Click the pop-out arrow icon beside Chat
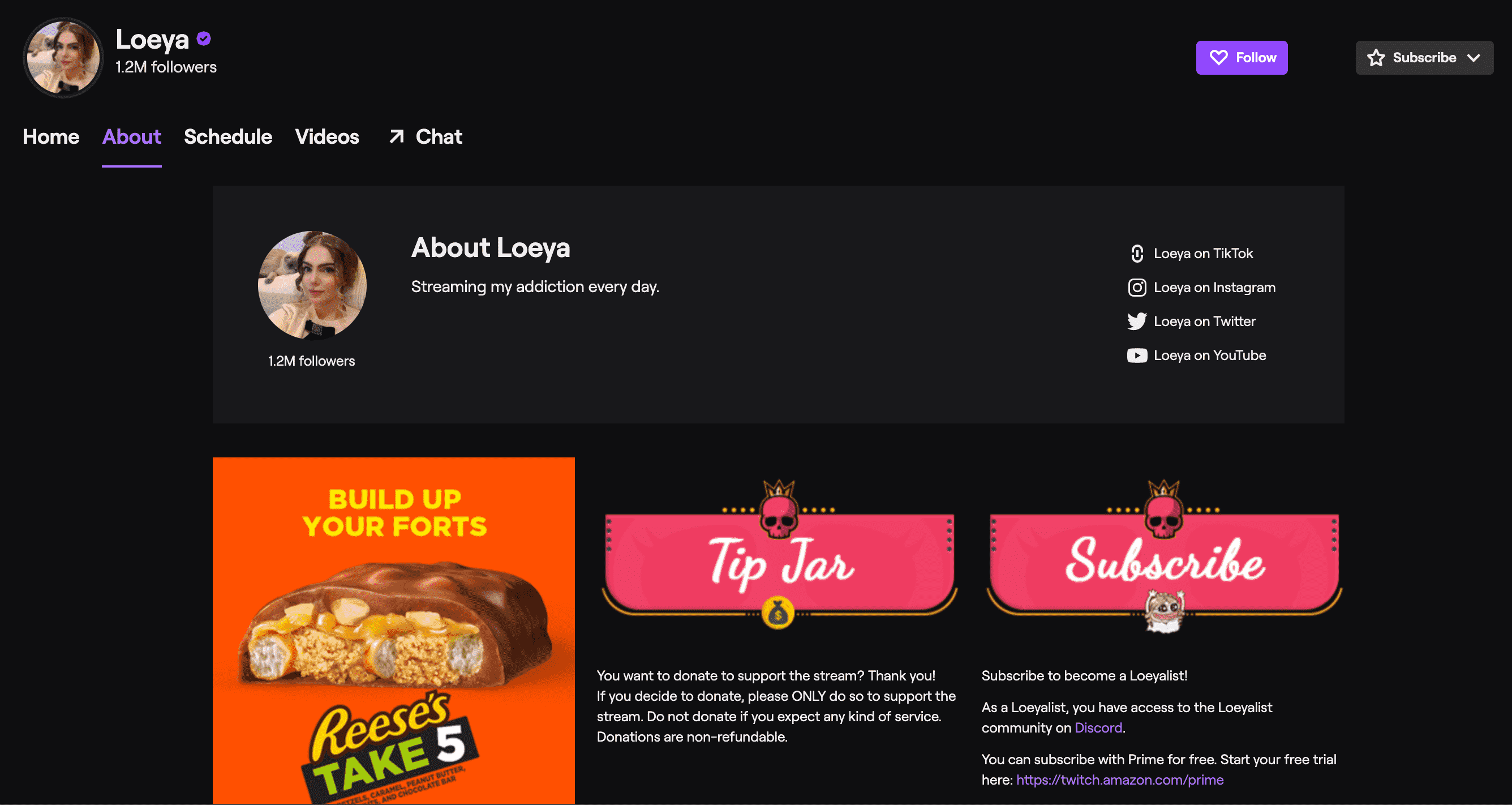Viewport: 1512px width, 805px height. tap(397, 137)
